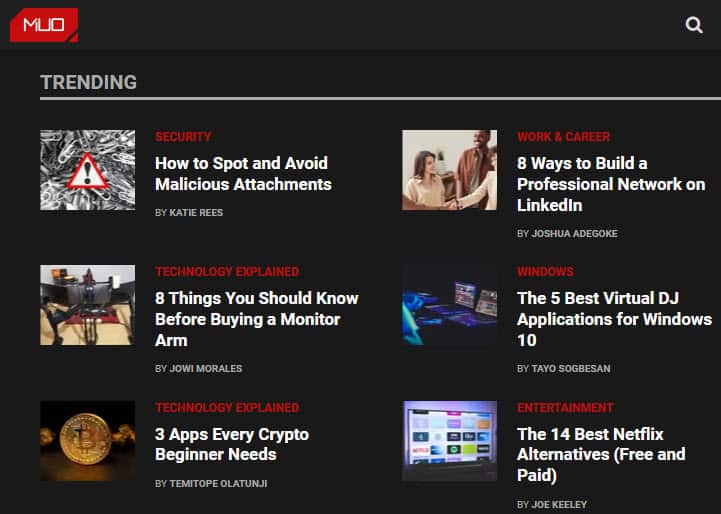Click the paperclip warning thumbnail
This screenshot has height=514, width=721.
(x=88, y=170)
